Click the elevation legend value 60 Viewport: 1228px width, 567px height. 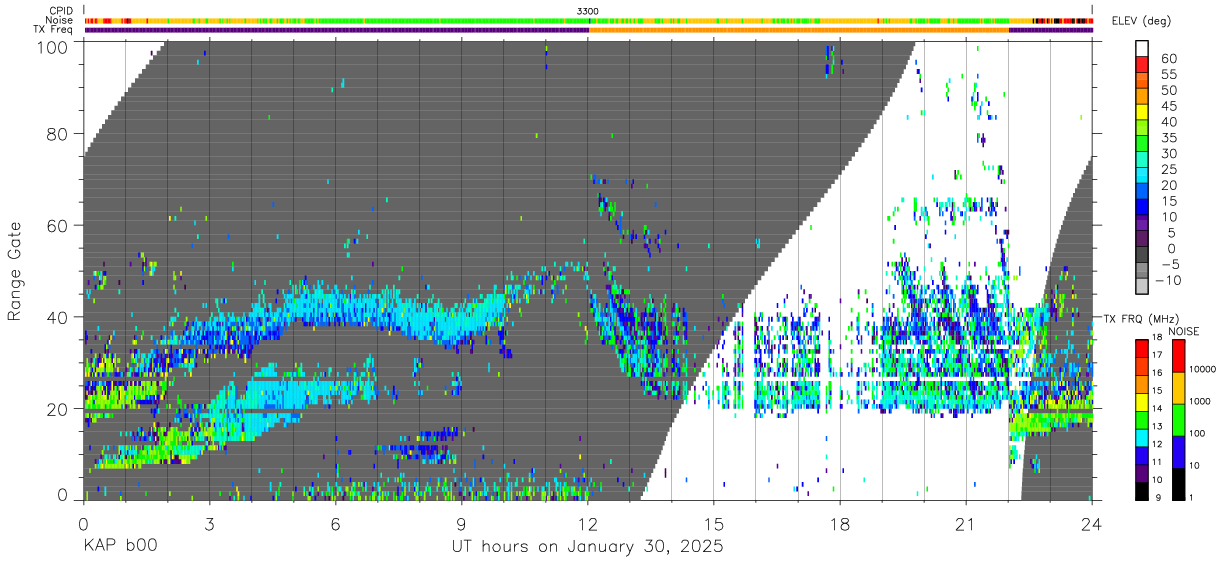pyautogui.click(x=1167, y=58)
